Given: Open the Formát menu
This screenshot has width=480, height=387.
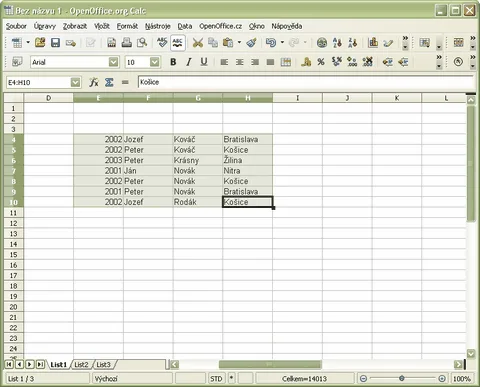Looking at the screenshot, I should coord(127,26).
